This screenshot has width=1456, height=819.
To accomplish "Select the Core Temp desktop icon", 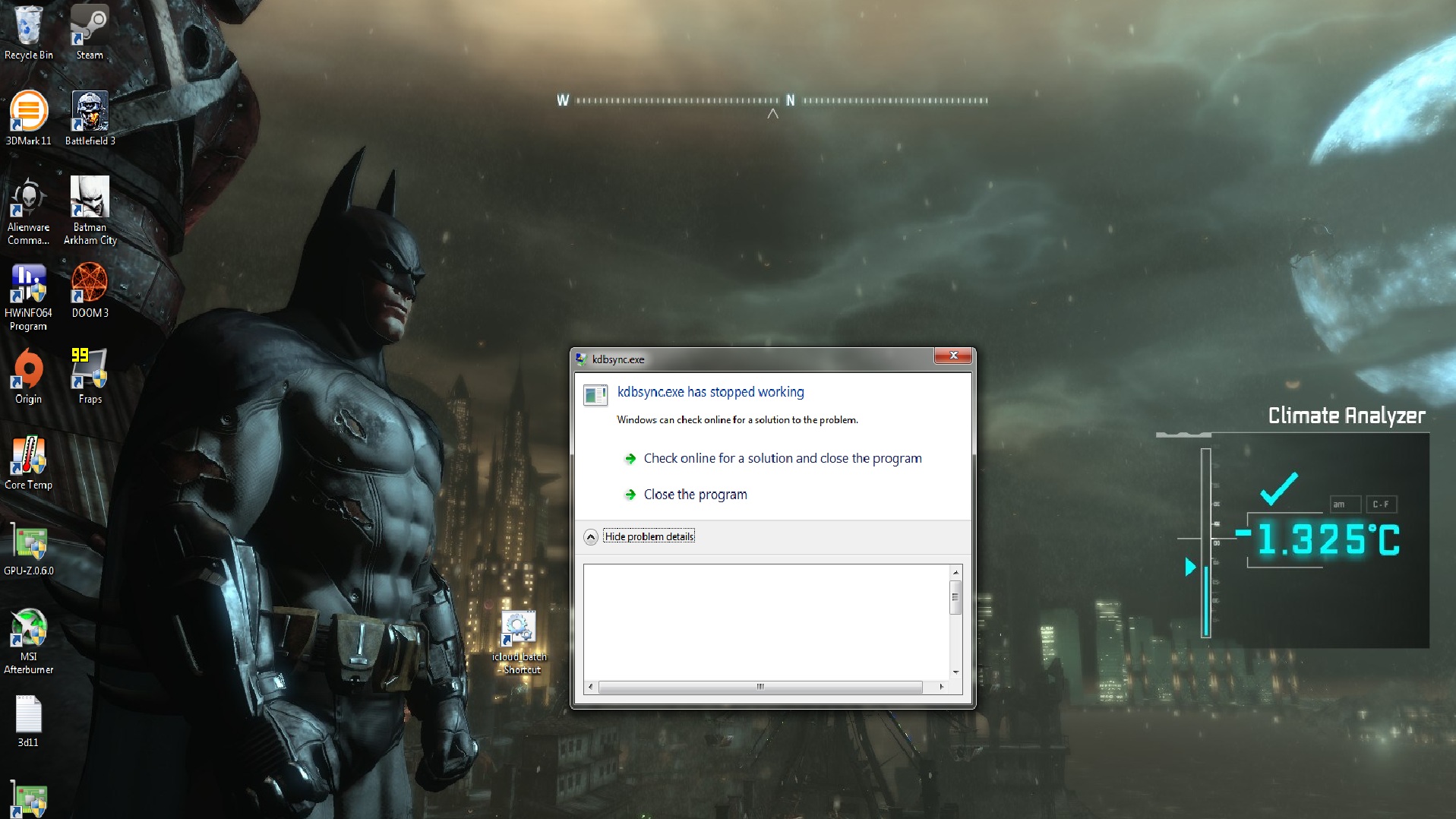I will point(28,463).
